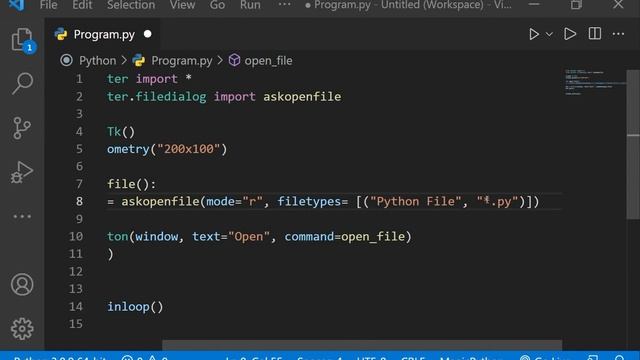Open editor More Actions ellipsis
The width and height of the screenshot is (640, 360).
click(618, 34)
